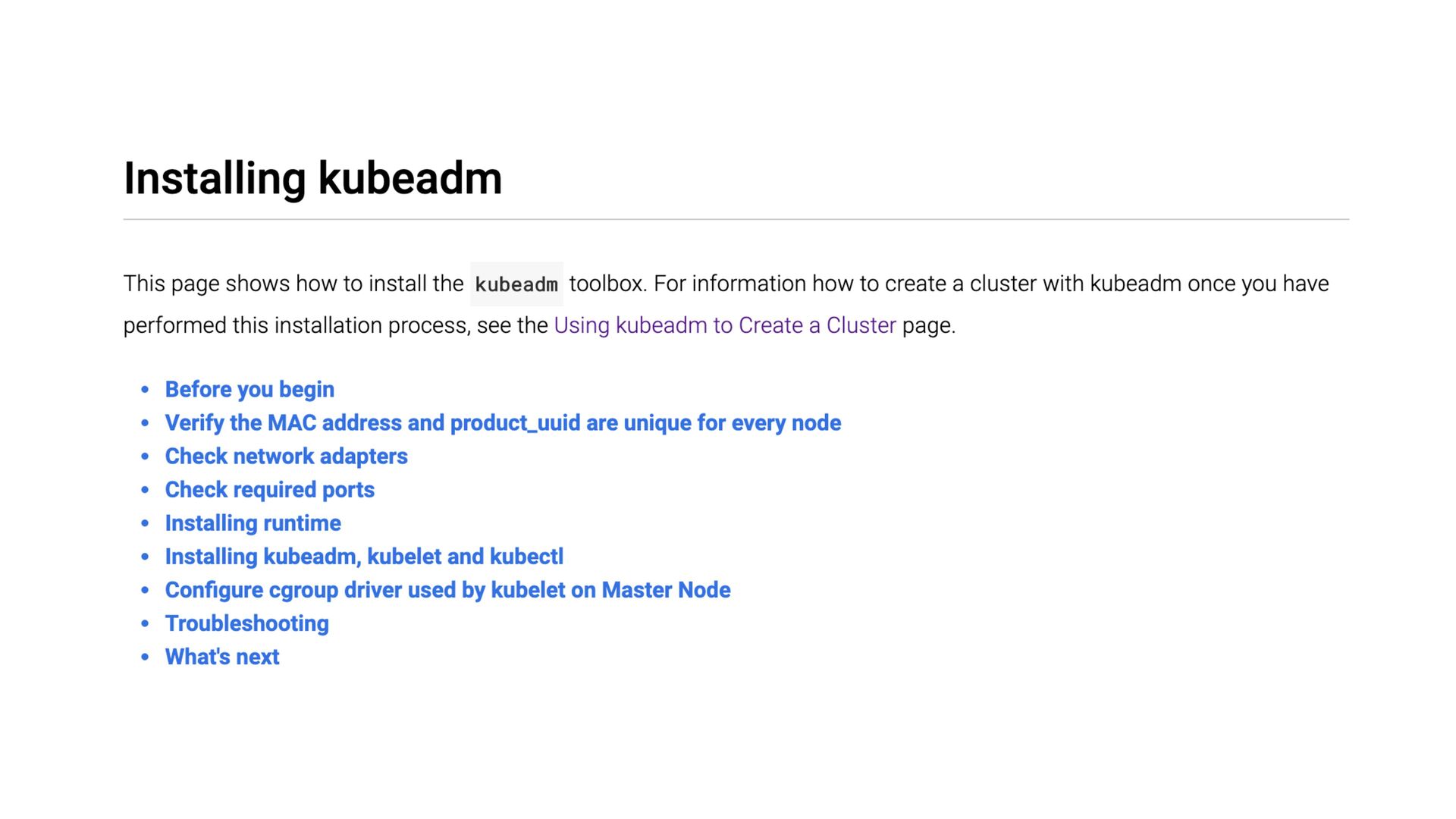Open the 'Check required ports' link
Image resolution: width=1456 pixels, height=819 pixels.
click(270, 489)
